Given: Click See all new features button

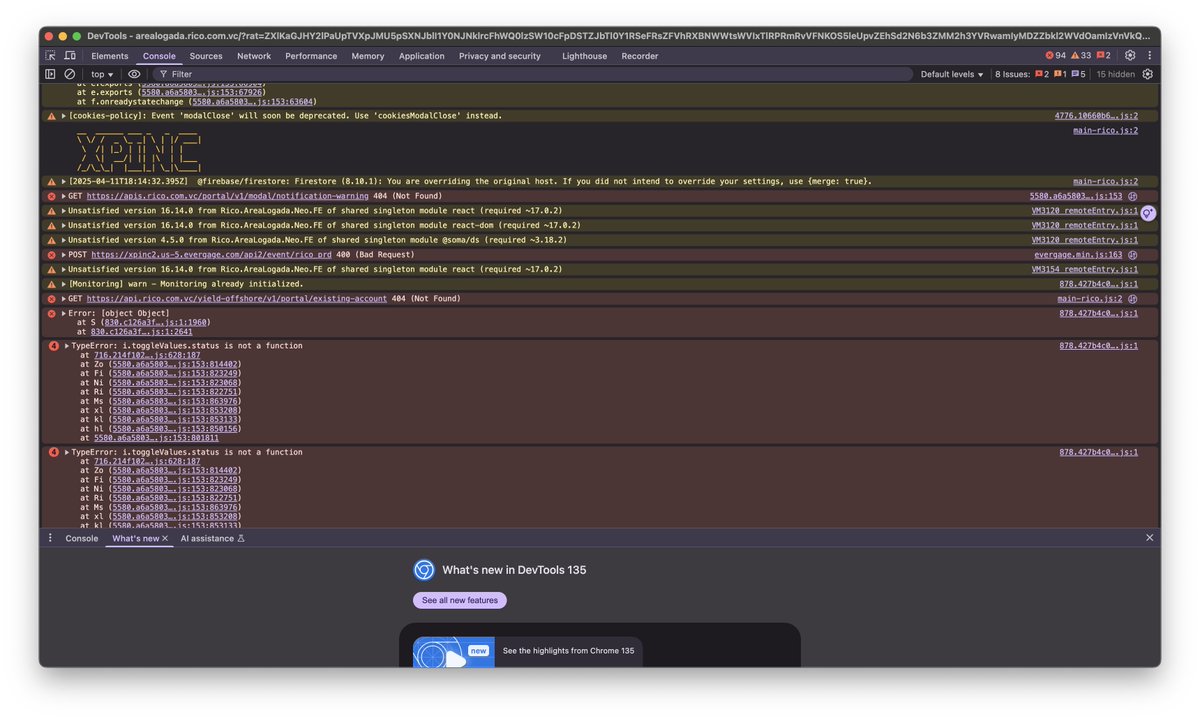Looking at the screenshot, I should tap(460, 600).
